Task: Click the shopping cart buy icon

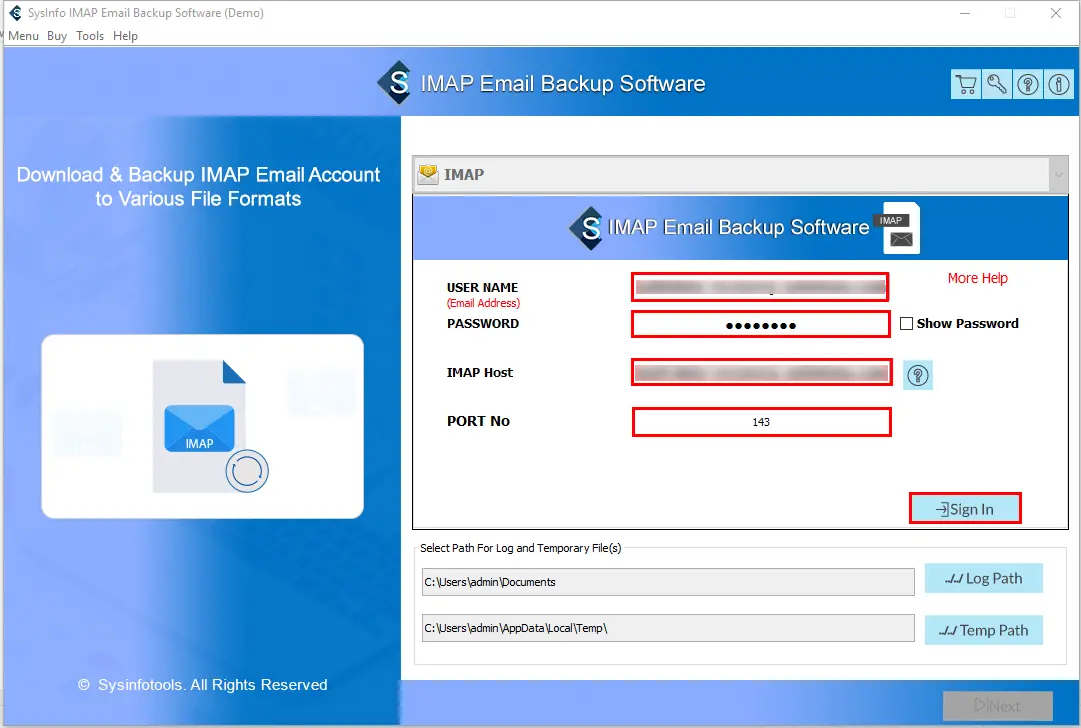Action: [965, 85]
